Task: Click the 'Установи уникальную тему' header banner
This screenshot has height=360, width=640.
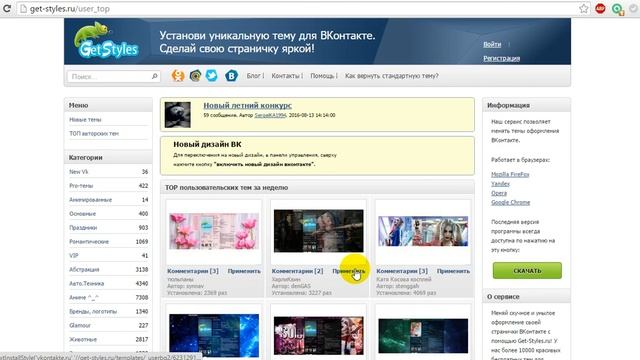Action: click(267, 42)
